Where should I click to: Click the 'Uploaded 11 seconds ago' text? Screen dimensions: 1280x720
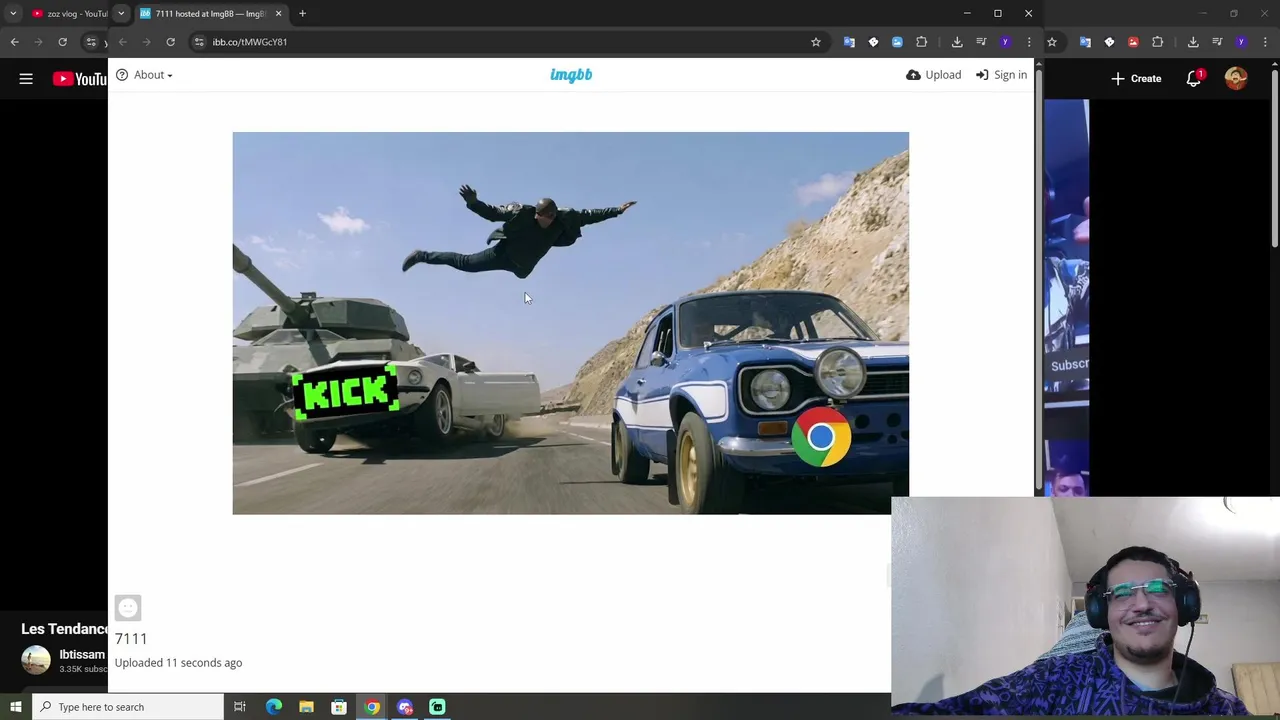tap(178, 663)
